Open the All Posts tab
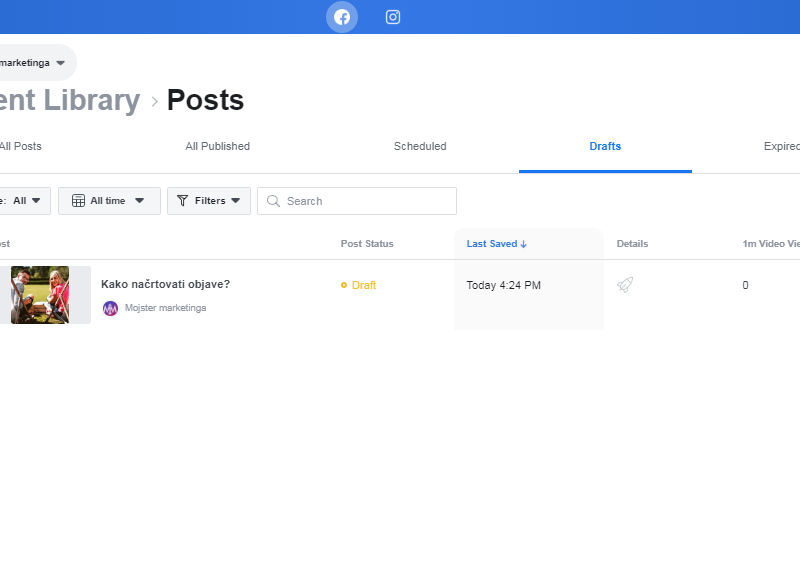This screenshot has width=800, height=566. point(21,146)
